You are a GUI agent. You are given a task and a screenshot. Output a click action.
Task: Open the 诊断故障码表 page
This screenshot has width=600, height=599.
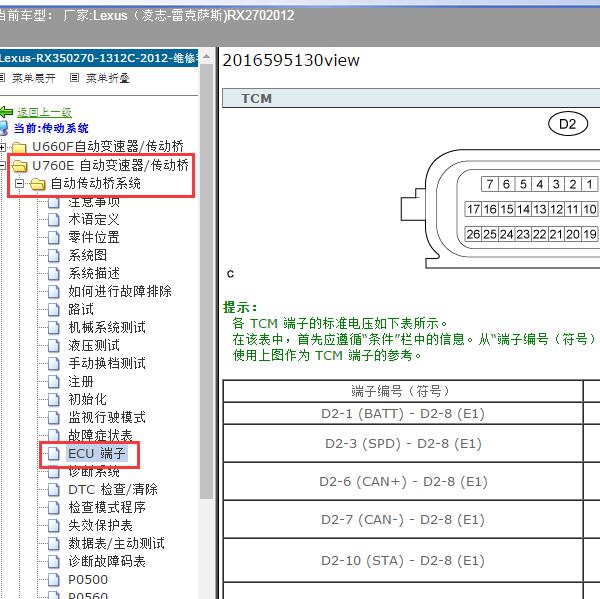[x=107, y=561]
